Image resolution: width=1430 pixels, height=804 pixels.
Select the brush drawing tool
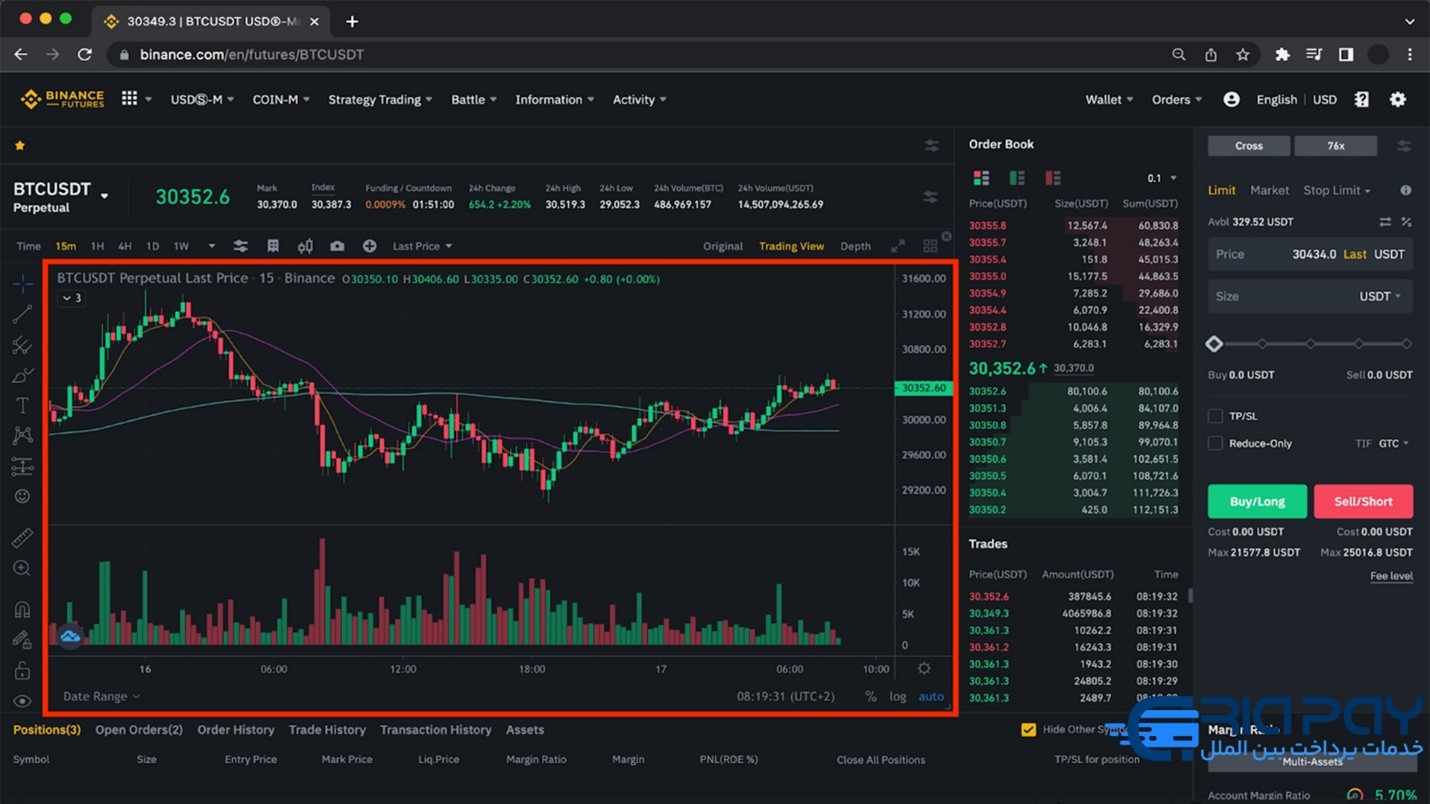[22, 376]
